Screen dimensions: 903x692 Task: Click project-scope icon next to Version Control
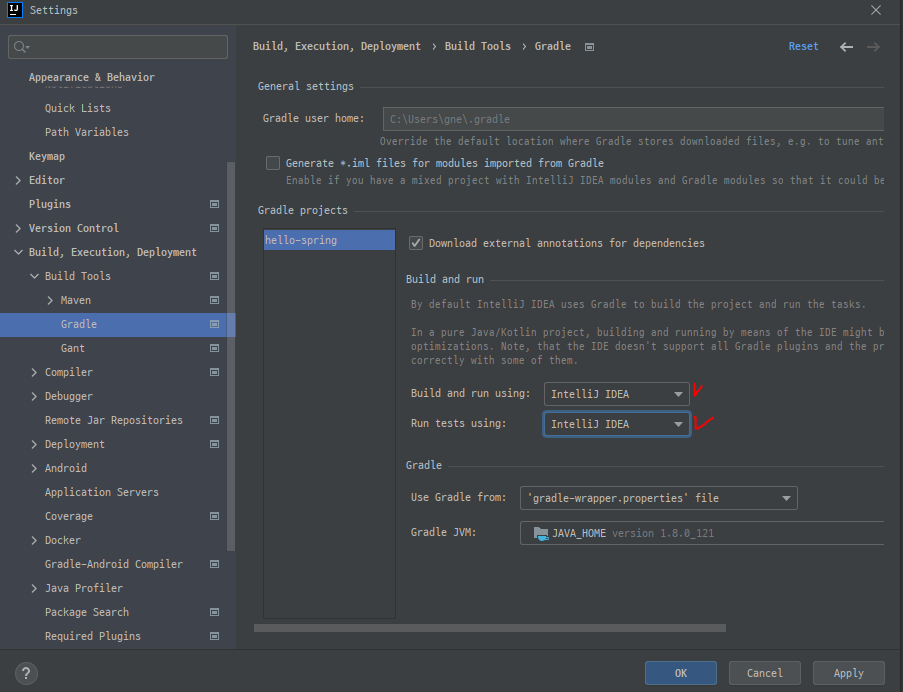(x=214, y=229)
